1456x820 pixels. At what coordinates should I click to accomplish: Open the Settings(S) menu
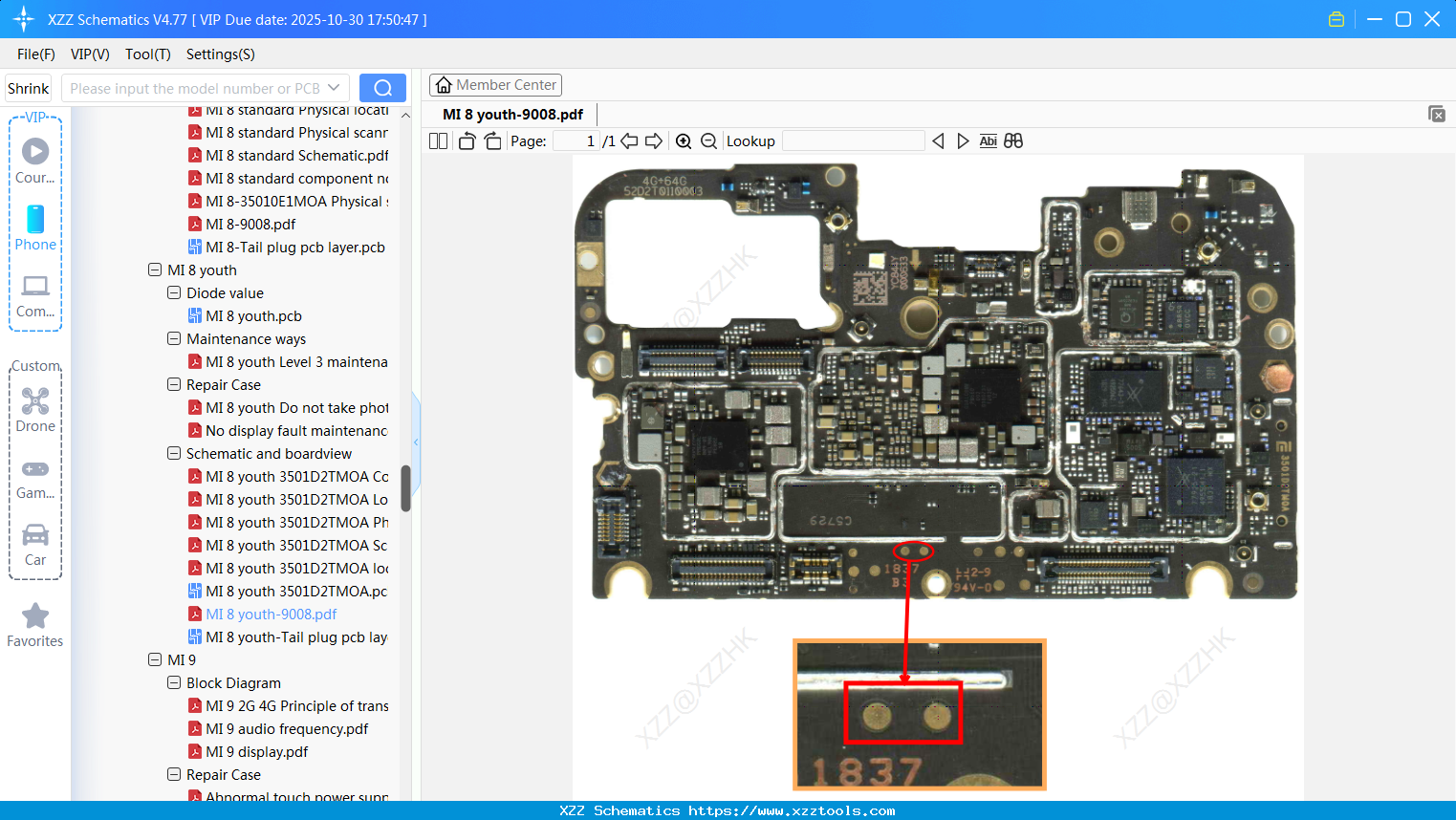[221, 54]
